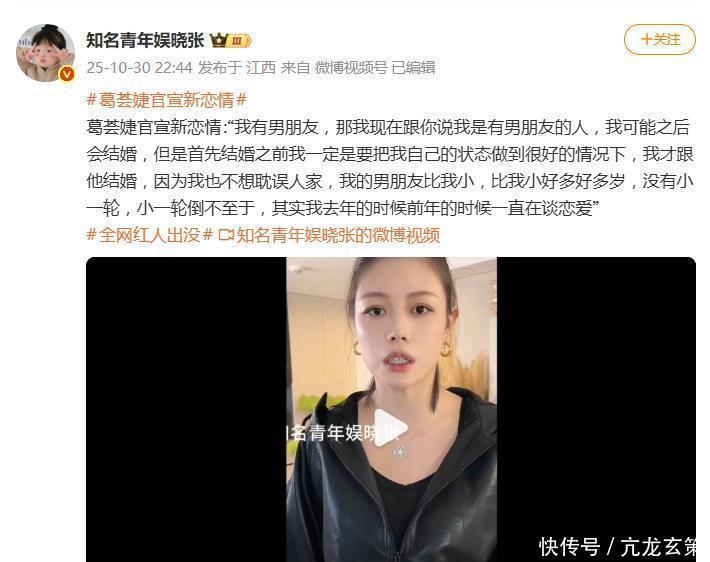Screen dimensions: 710x562
Task: Click the +关注 follow button
Action: [660, 40]
